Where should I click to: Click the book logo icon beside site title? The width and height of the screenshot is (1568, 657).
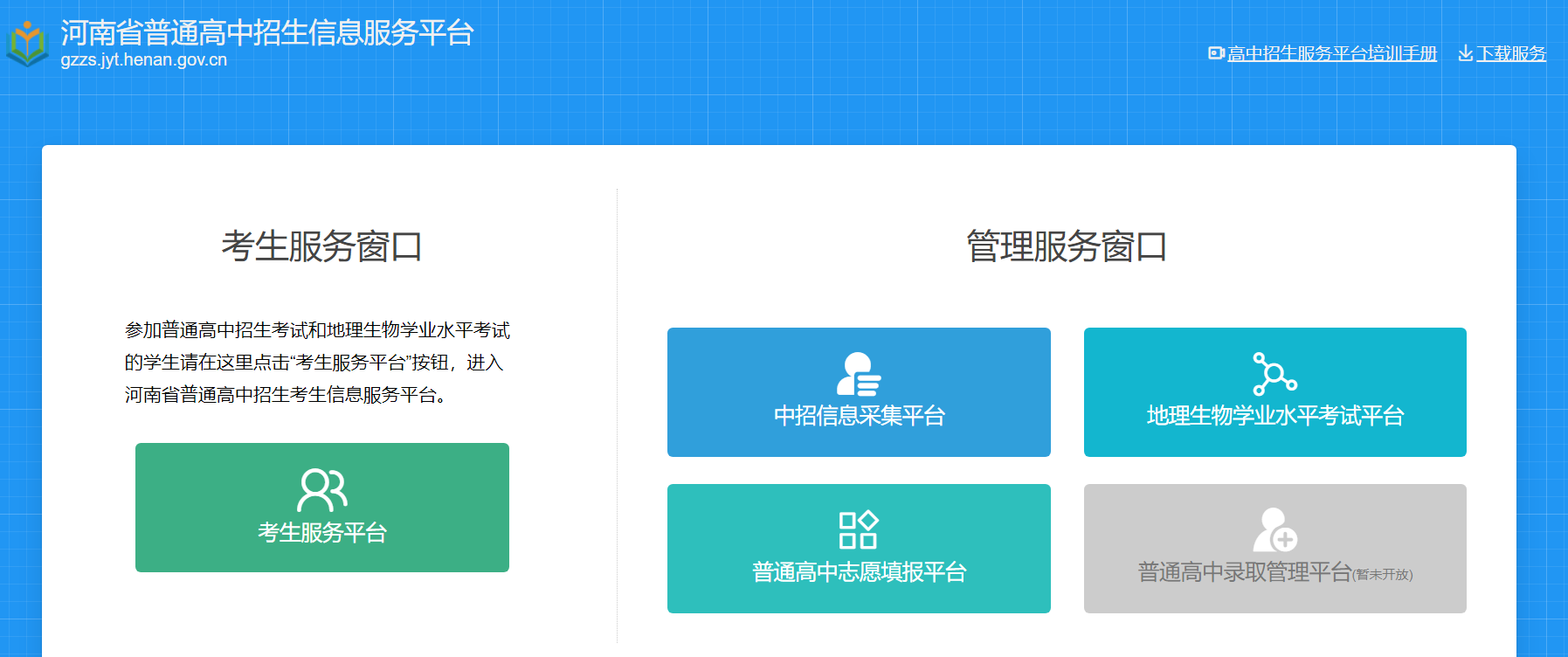click(28, 44)
